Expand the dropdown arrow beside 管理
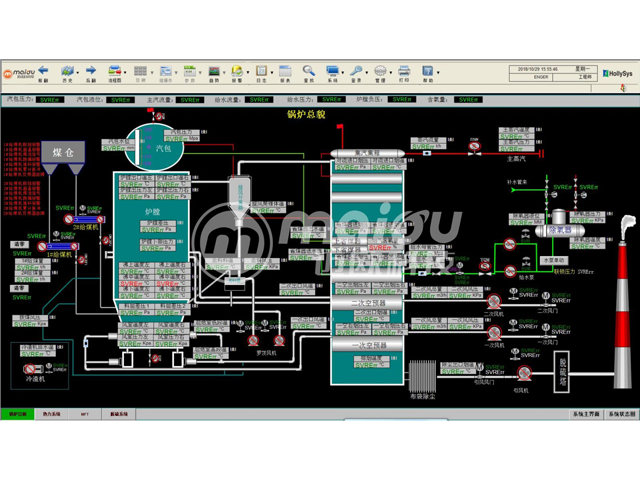Viewport: 640px width, 480px height. tap(391, 73)
